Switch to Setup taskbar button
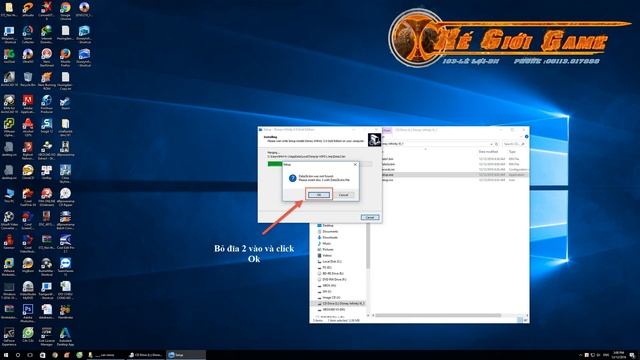The width and height of the screenshot is (640, 360). click(x=185, y=355)
